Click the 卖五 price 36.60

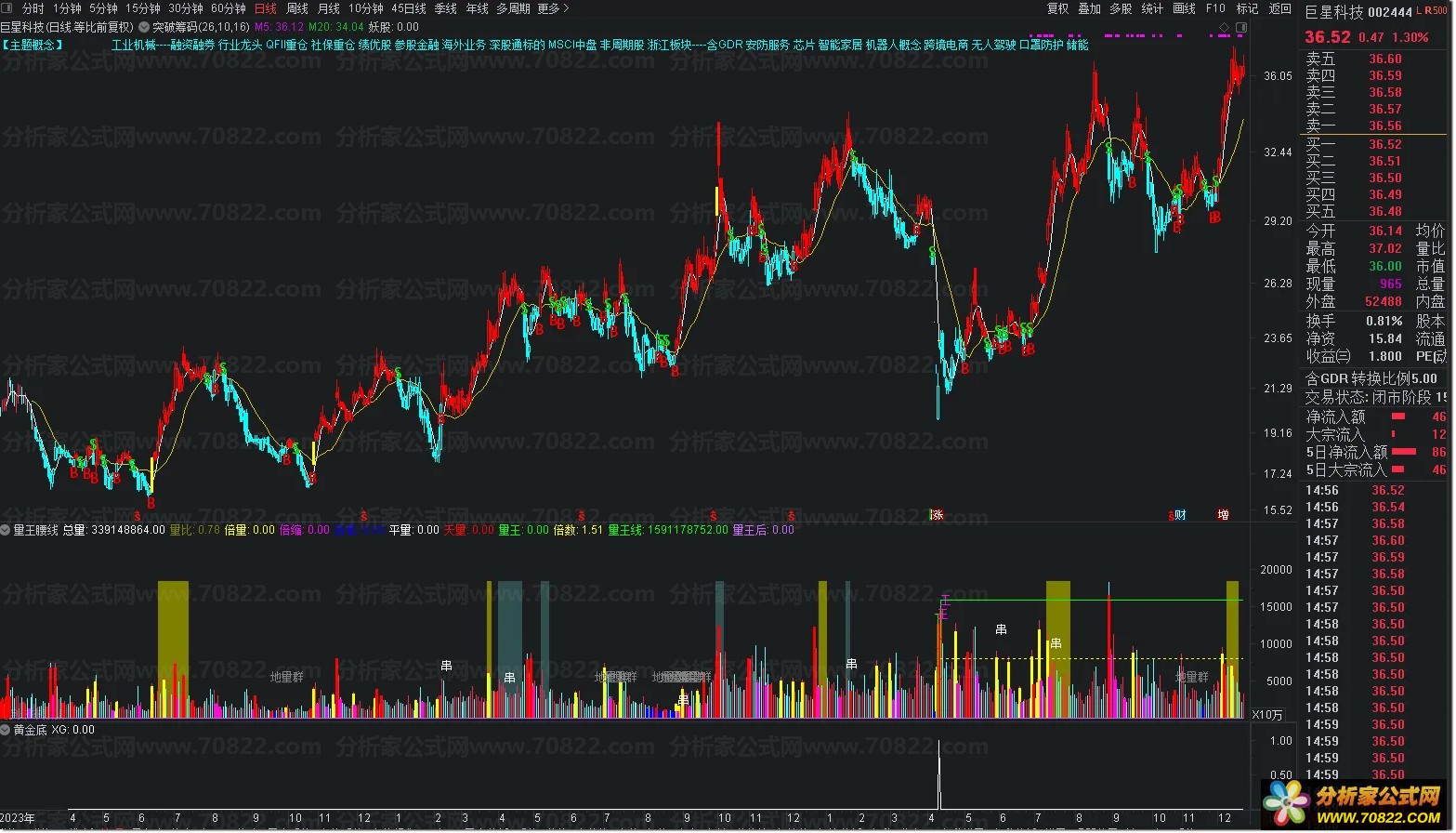[x=1384, y=59]
